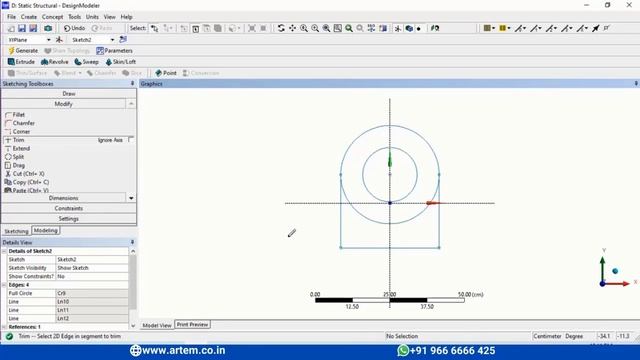The image size is (640, 360).
Task: Select the Pan tool icon
Action: (293, 28)
